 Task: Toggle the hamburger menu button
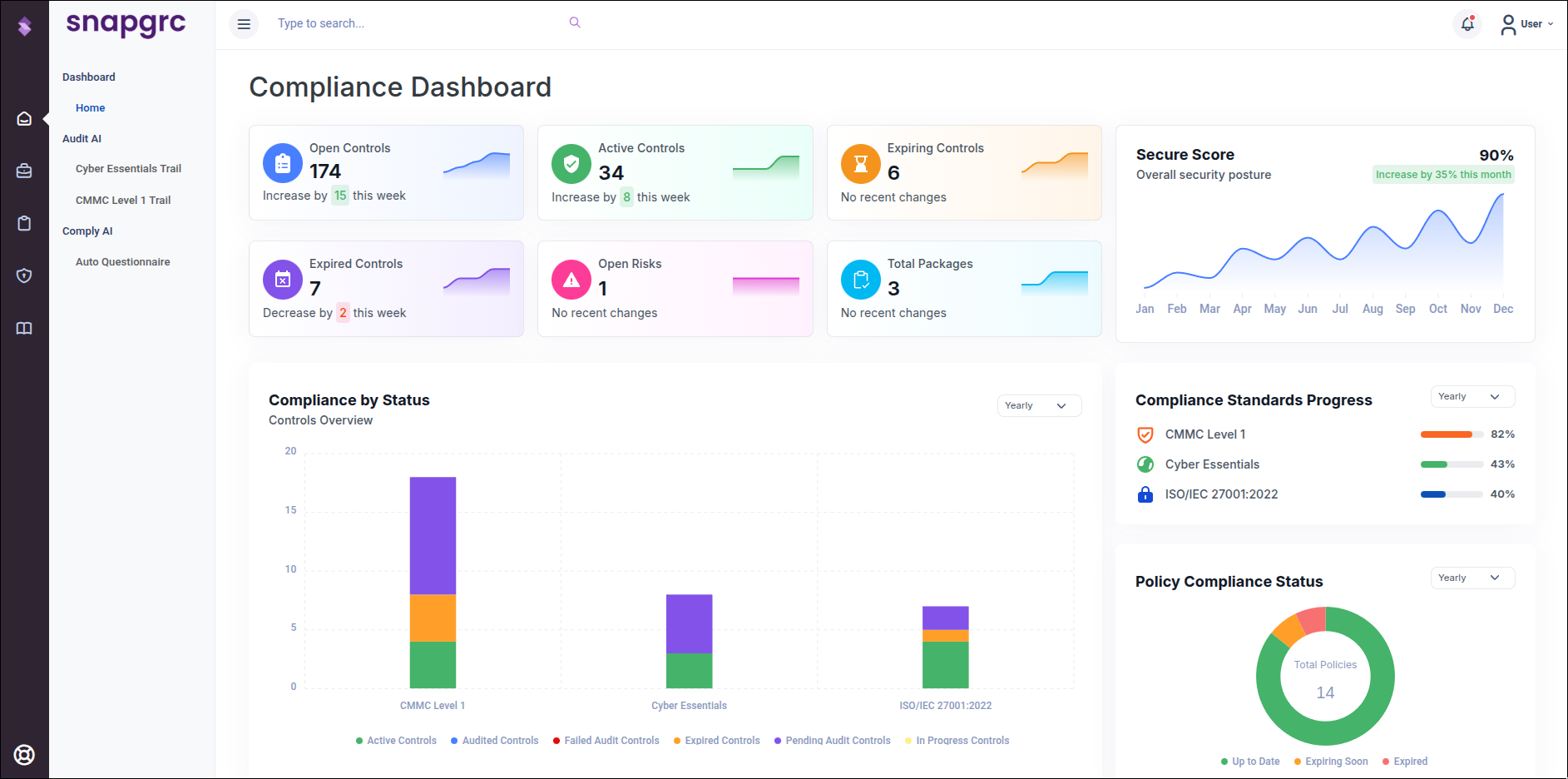tap(244, 24)
